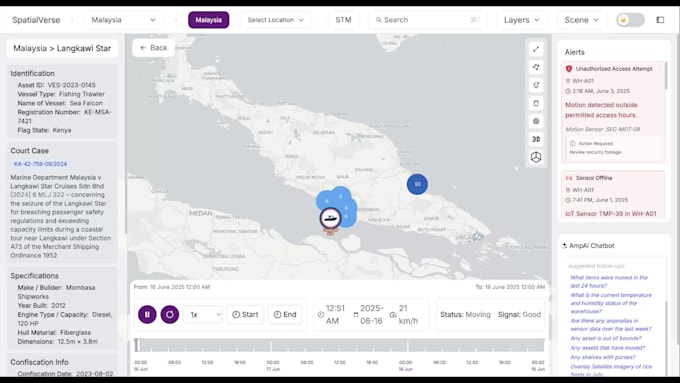This screenshot has width=680, height=383.
Task: Select the purple Malaysia tab
Action: click(209, 20)
